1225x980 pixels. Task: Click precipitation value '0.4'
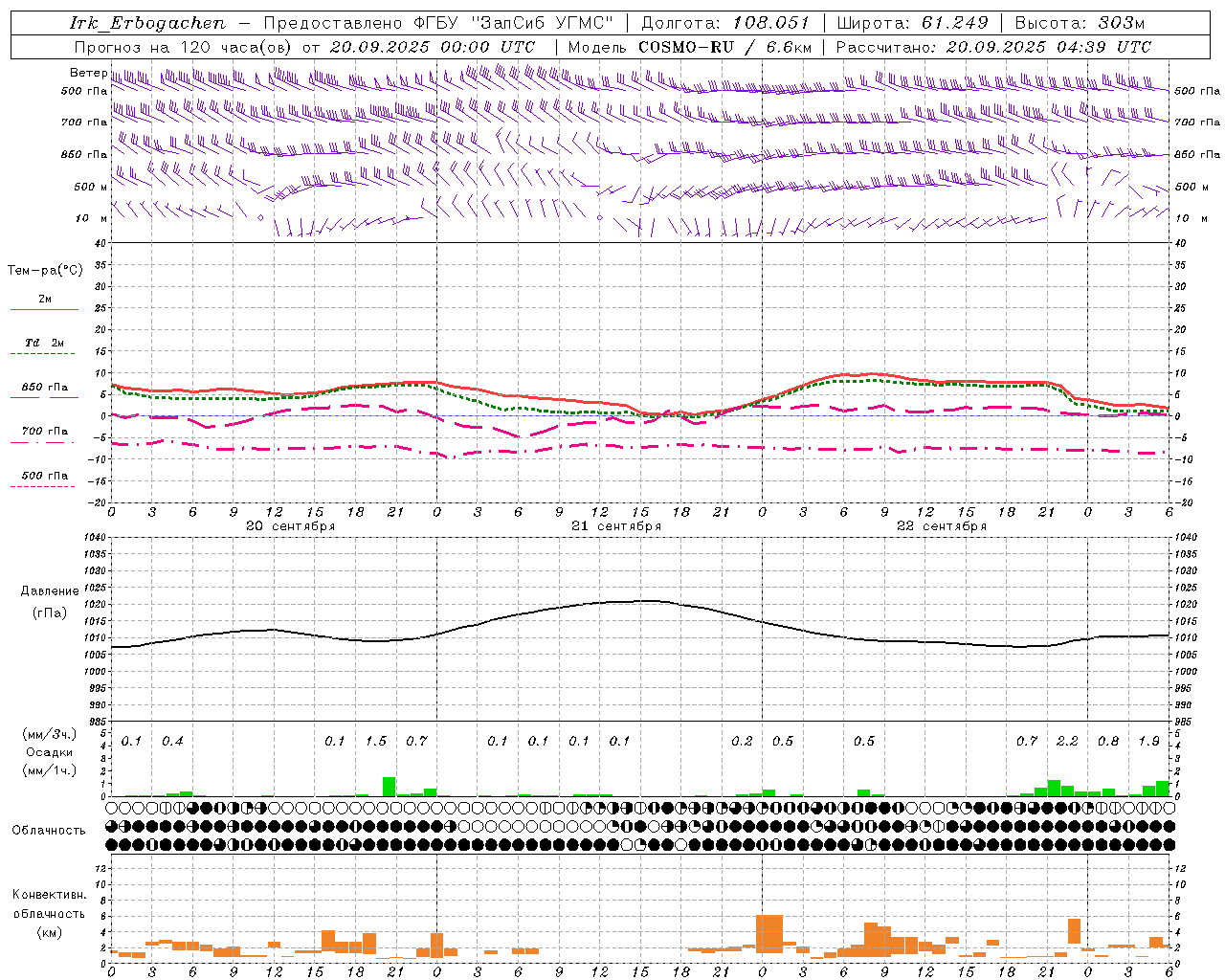tap(172, 741)
